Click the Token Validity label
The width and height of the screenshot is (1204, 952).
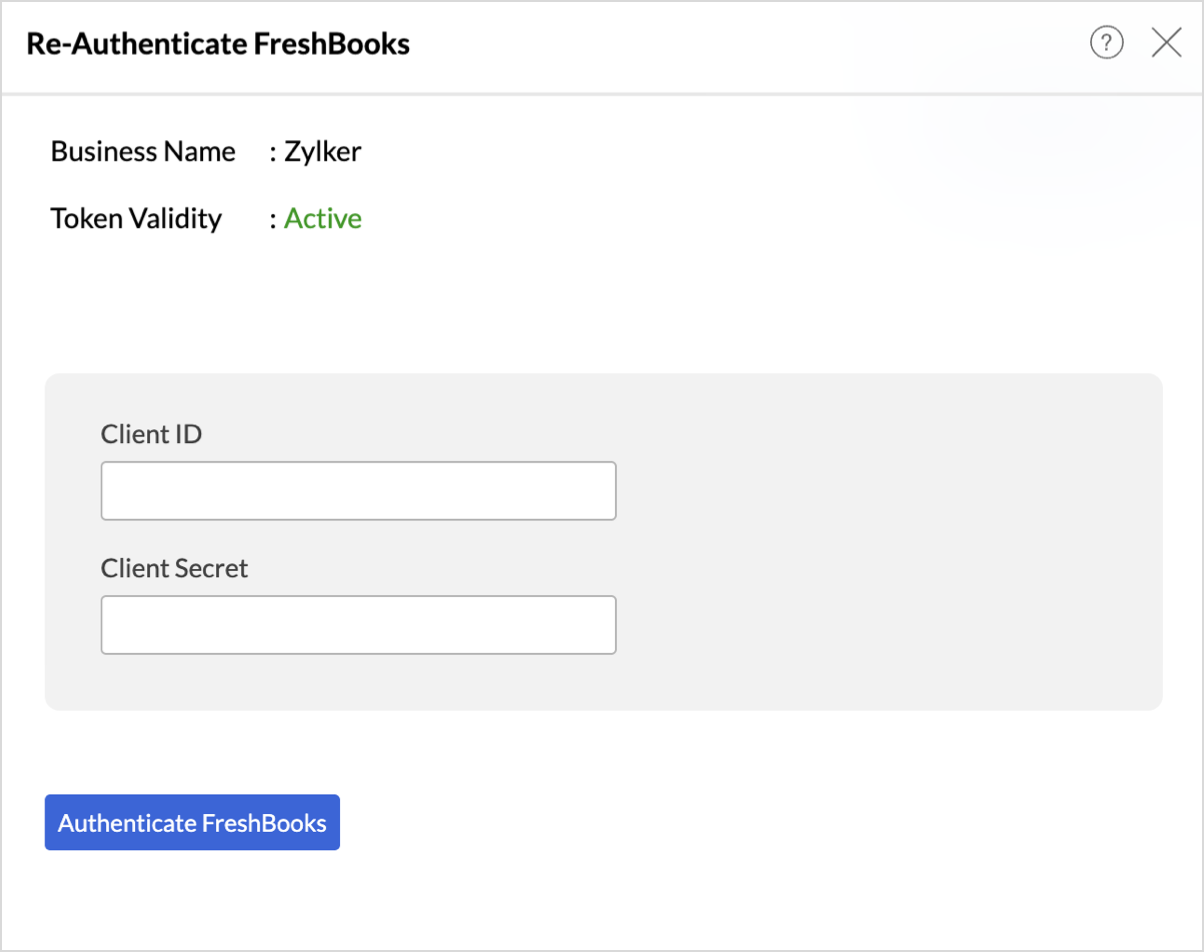[x=136, y=219]
